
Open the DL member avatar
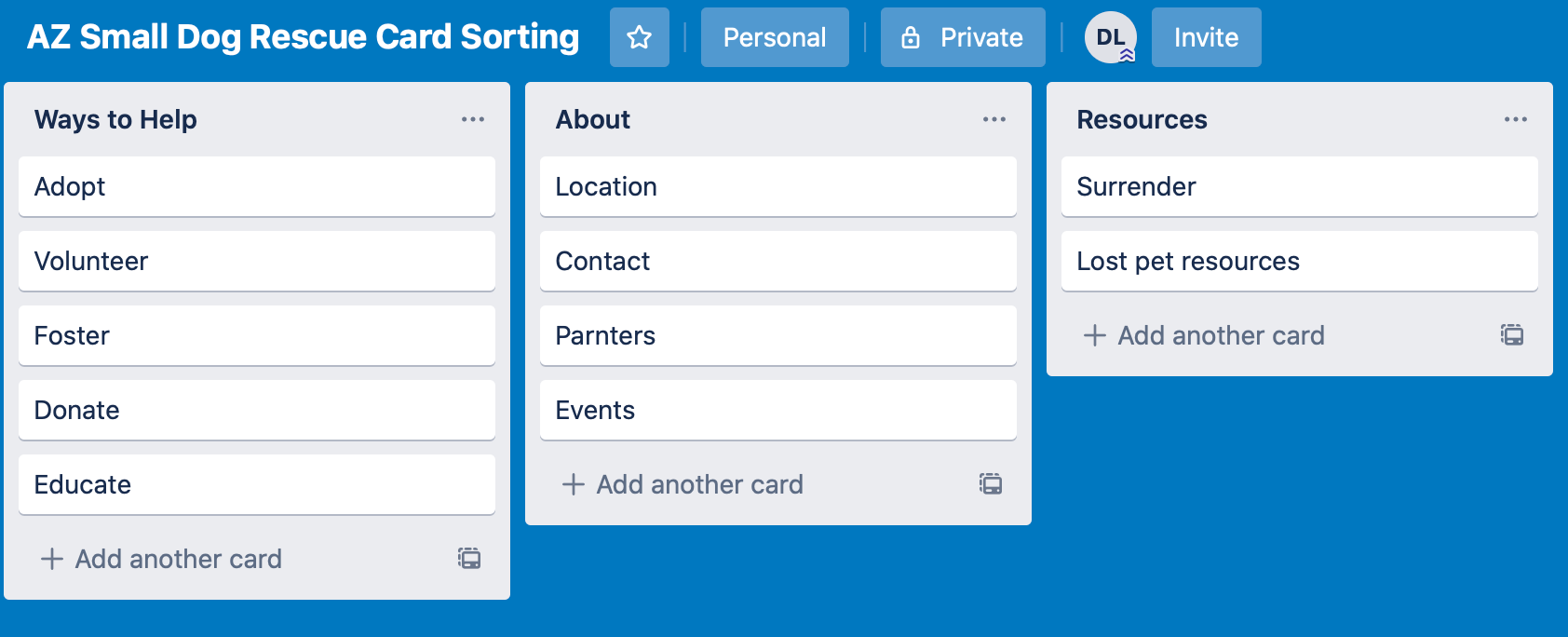[x=1110, y=37]
